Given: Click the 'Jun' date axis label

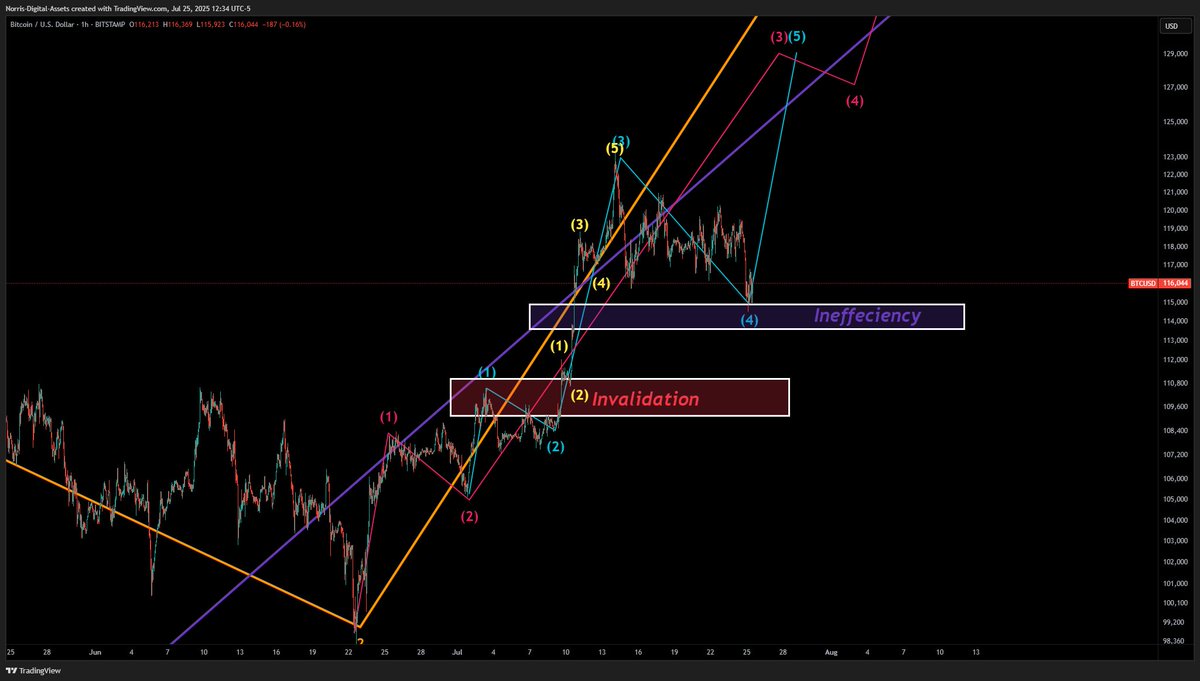Looking at the screenshot, I should pos(95,652).
